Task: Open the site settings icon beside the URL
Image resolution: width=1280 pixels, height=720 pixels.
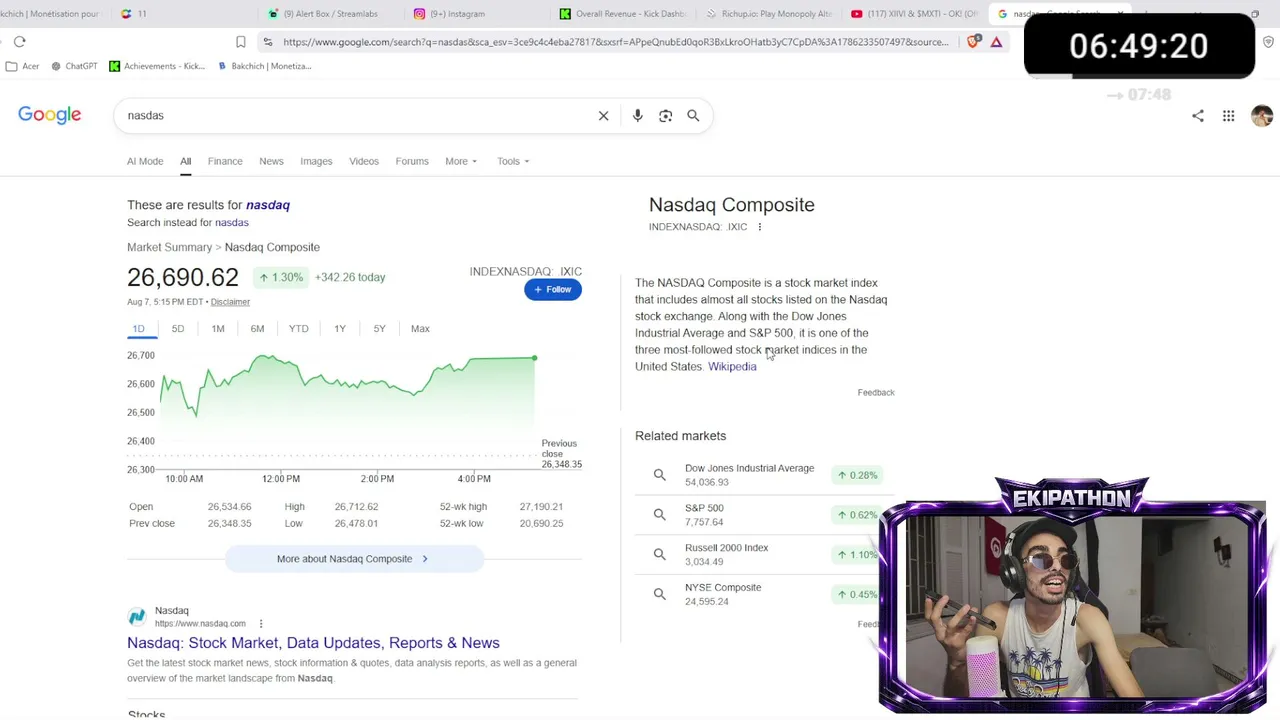Action: tap(267, 41)
